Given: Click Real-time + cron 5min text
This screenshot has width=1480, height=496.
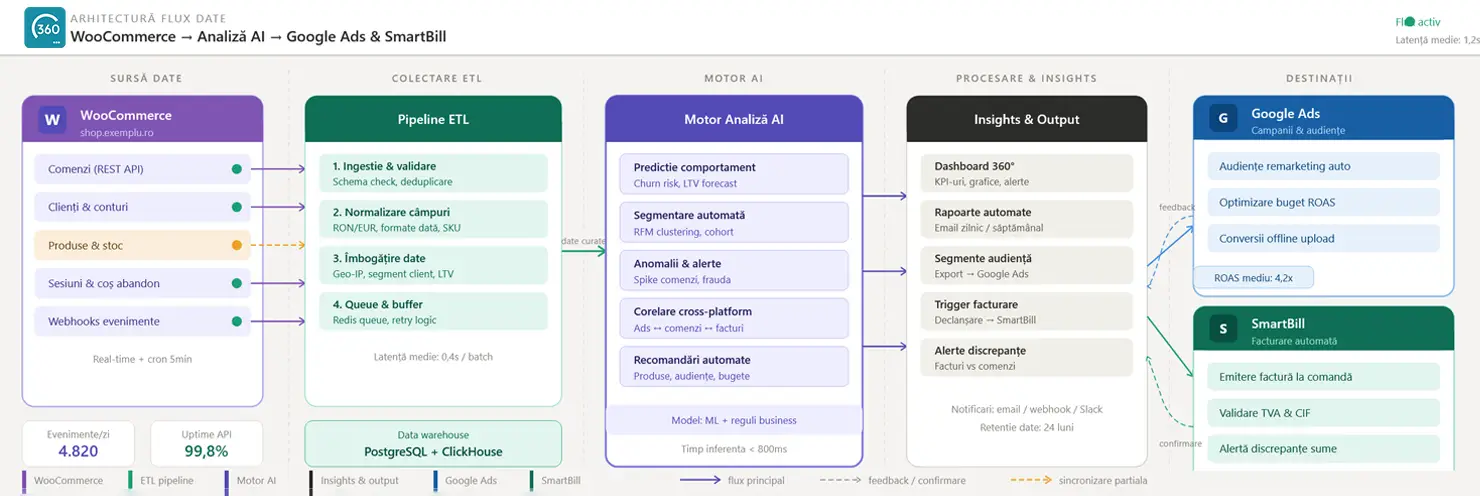Looking at the screenshot, I should [142, 359].
